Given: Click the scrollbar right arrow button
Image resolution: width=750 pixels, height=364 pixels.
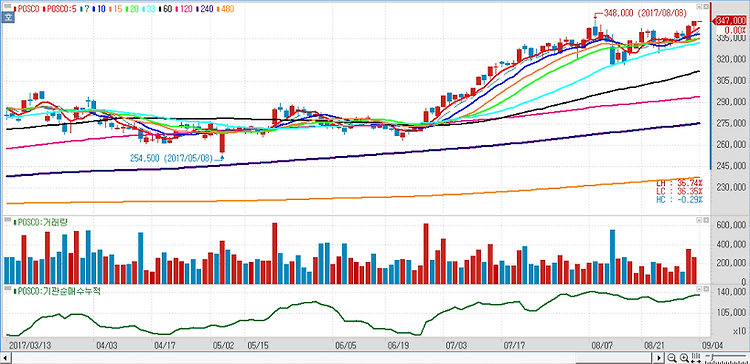Looking at the screenshot, I should point(659,358).
